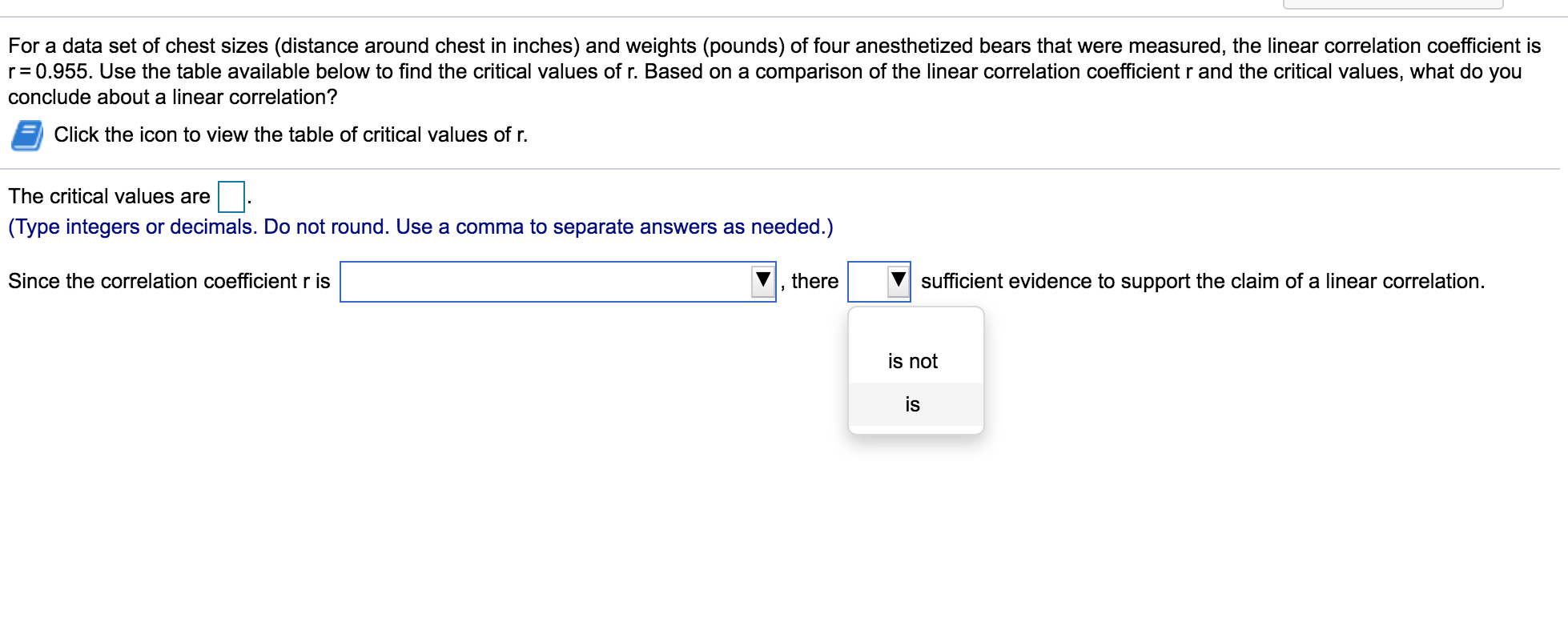This screenshot has height=634, width=1568.
Task: Click inside the wide correlation comparison dropdown field
Action: click(553, 281)
